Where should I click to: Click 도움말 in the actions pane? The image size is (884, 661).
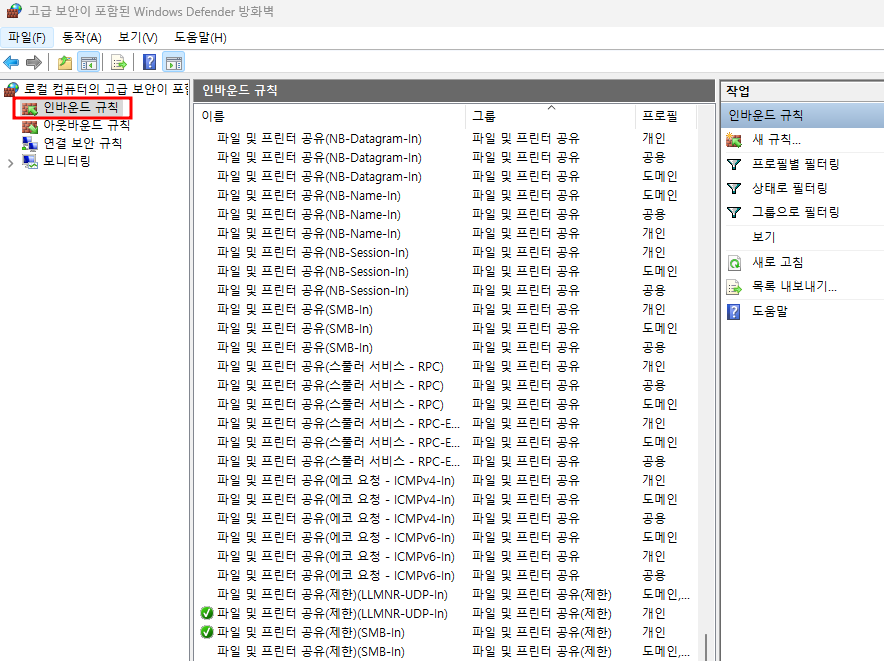[x=770, y=311]
